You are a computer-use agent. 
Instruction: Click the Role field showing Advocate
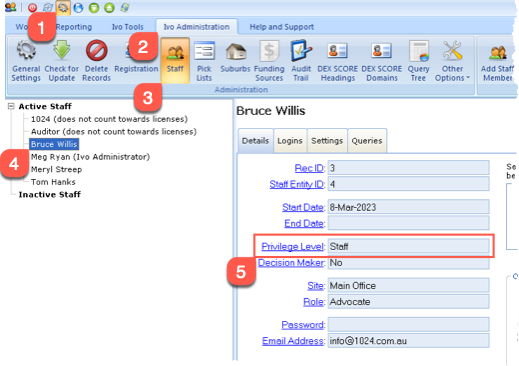point(408,301)
